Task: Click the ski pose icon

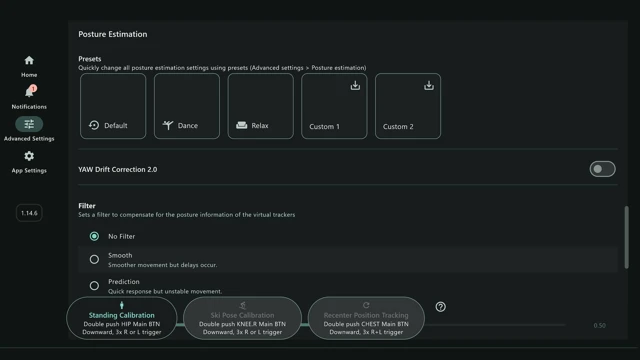Action: click(242, 305)
